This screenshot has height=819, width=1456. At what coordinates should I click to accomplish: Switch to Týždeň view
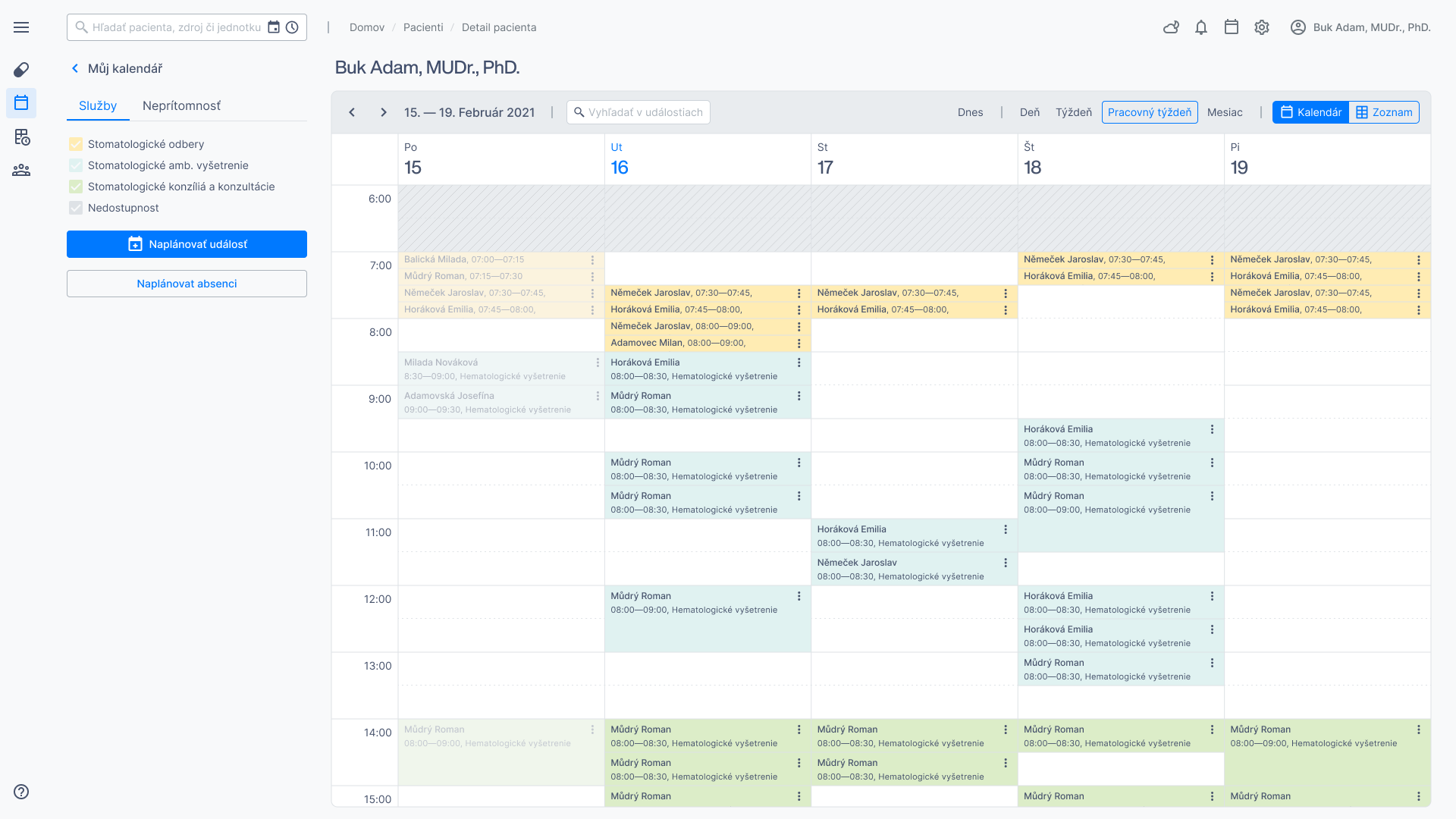(x=1074, y=112)
